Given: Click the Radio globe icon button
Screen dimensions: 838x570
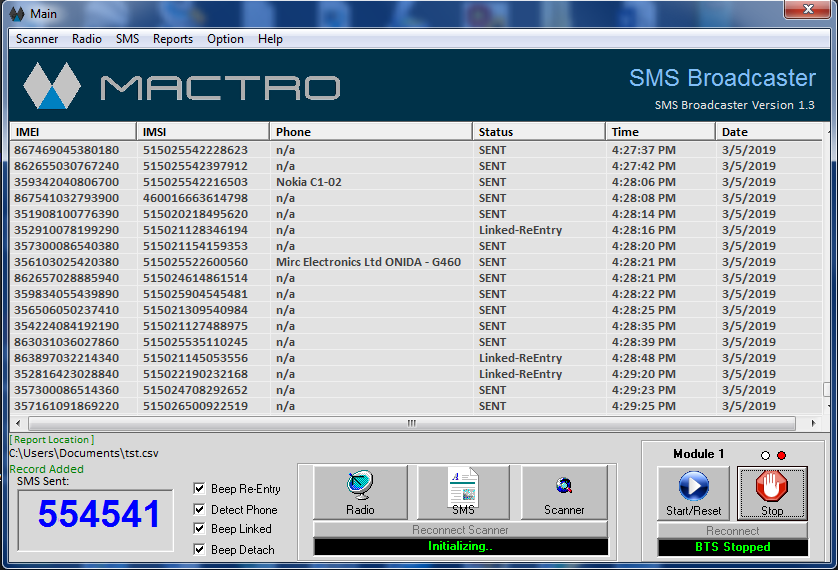Looking at the screenshot, I should [360, 492].
